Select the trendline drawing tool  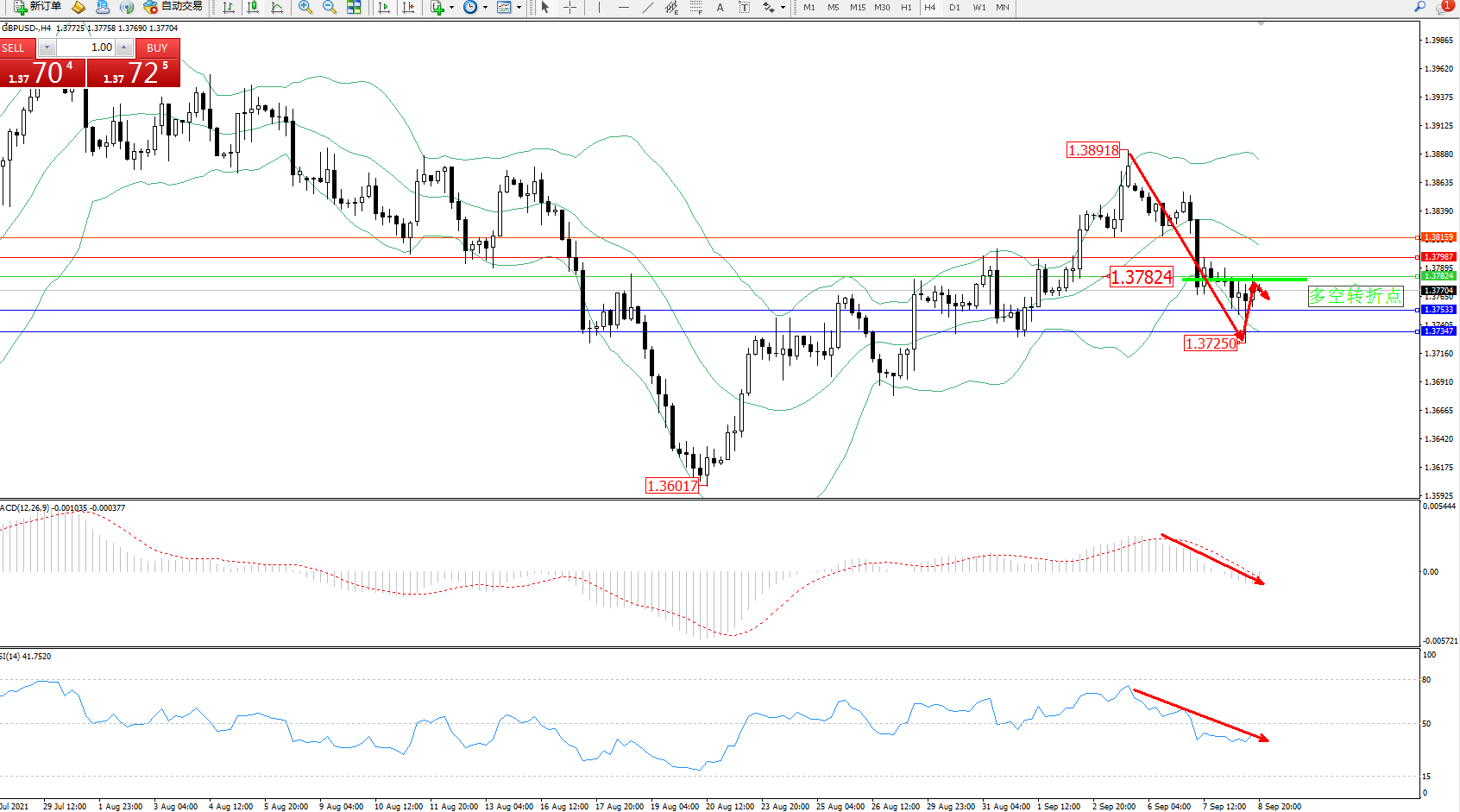pos(647,7)
